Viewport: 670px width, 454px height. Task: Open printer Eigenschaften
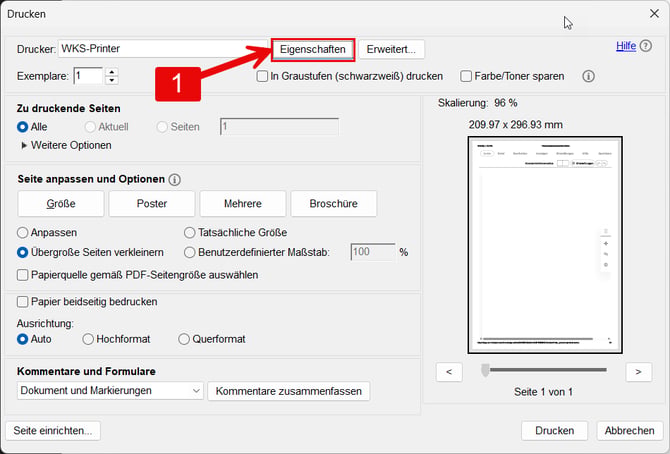[313, 50]
